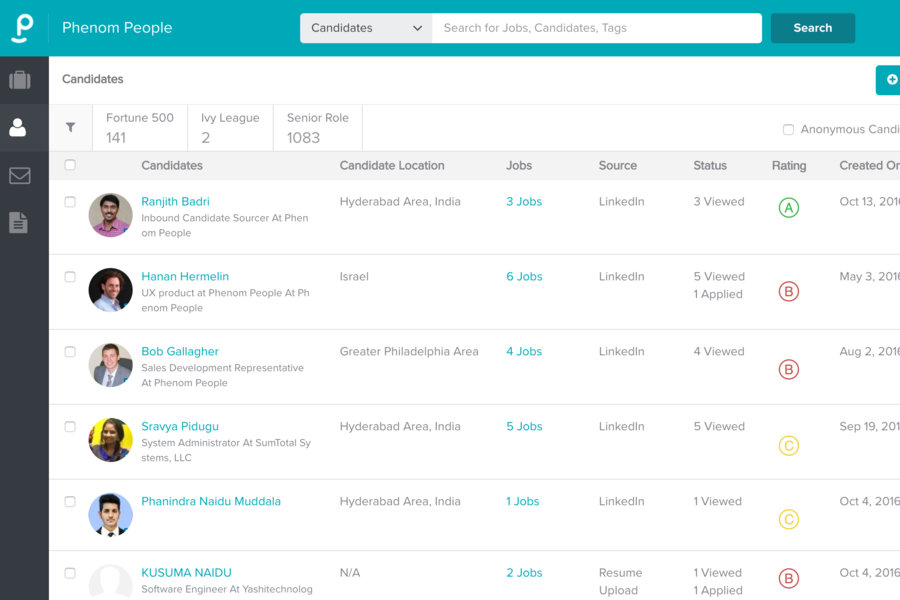Open the Candidates search category dropdown
Screen dimensions: 900x600
(x=365, y=28)
